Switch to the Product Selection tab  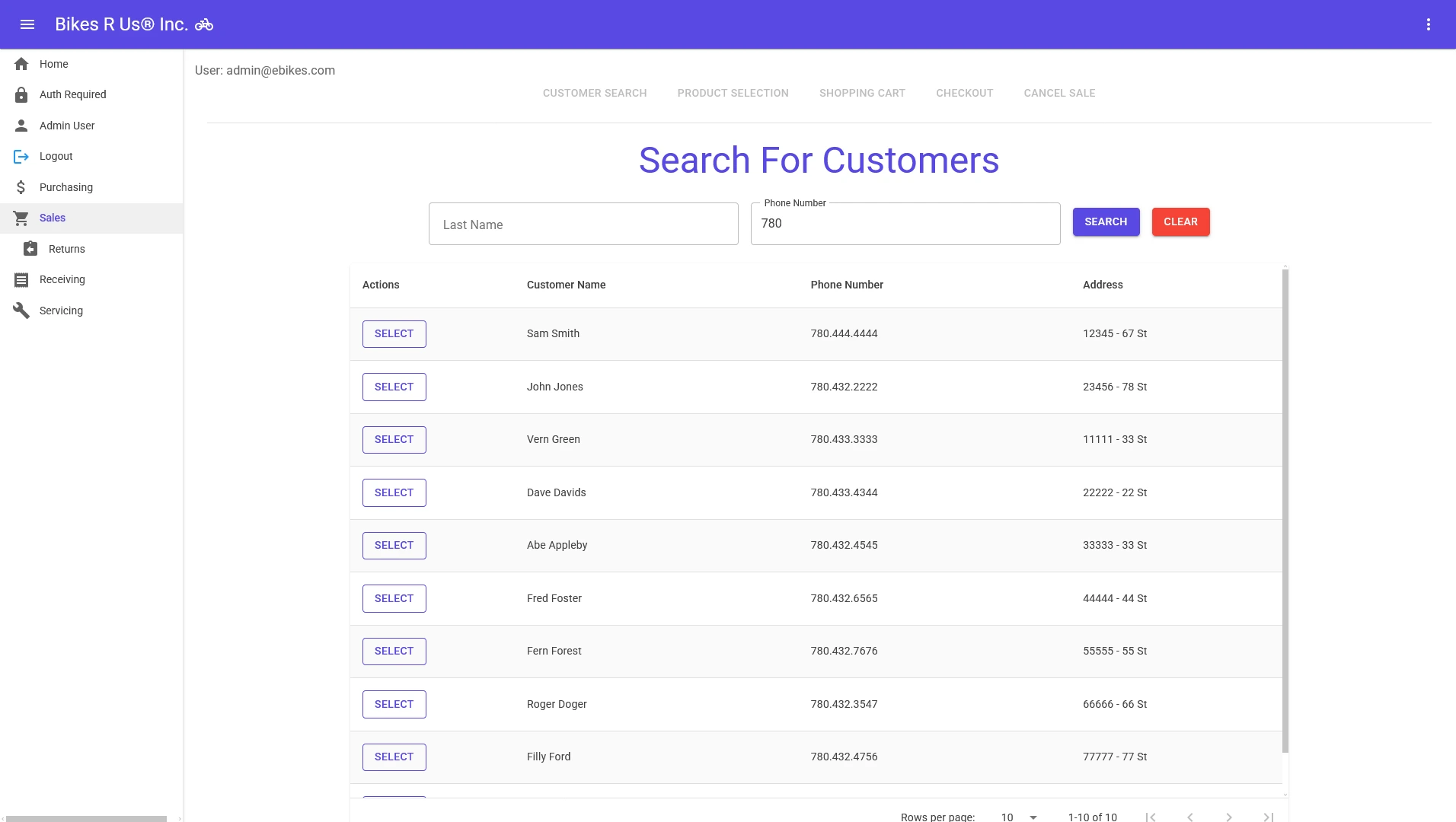tap(733, 93)
